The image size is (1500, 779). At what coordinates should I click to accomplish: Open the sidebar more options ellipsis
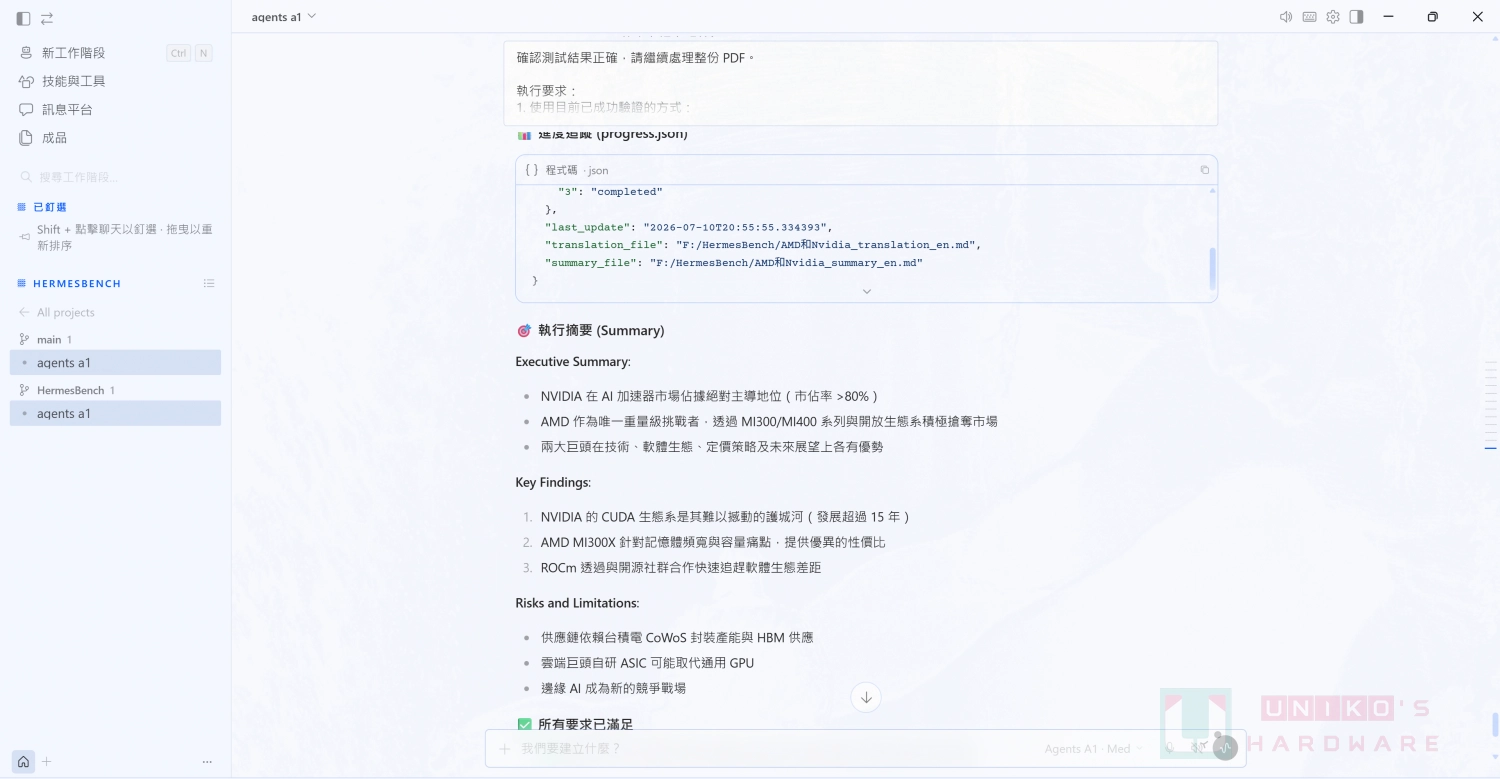pyautogui.click(x=207, y=761)
